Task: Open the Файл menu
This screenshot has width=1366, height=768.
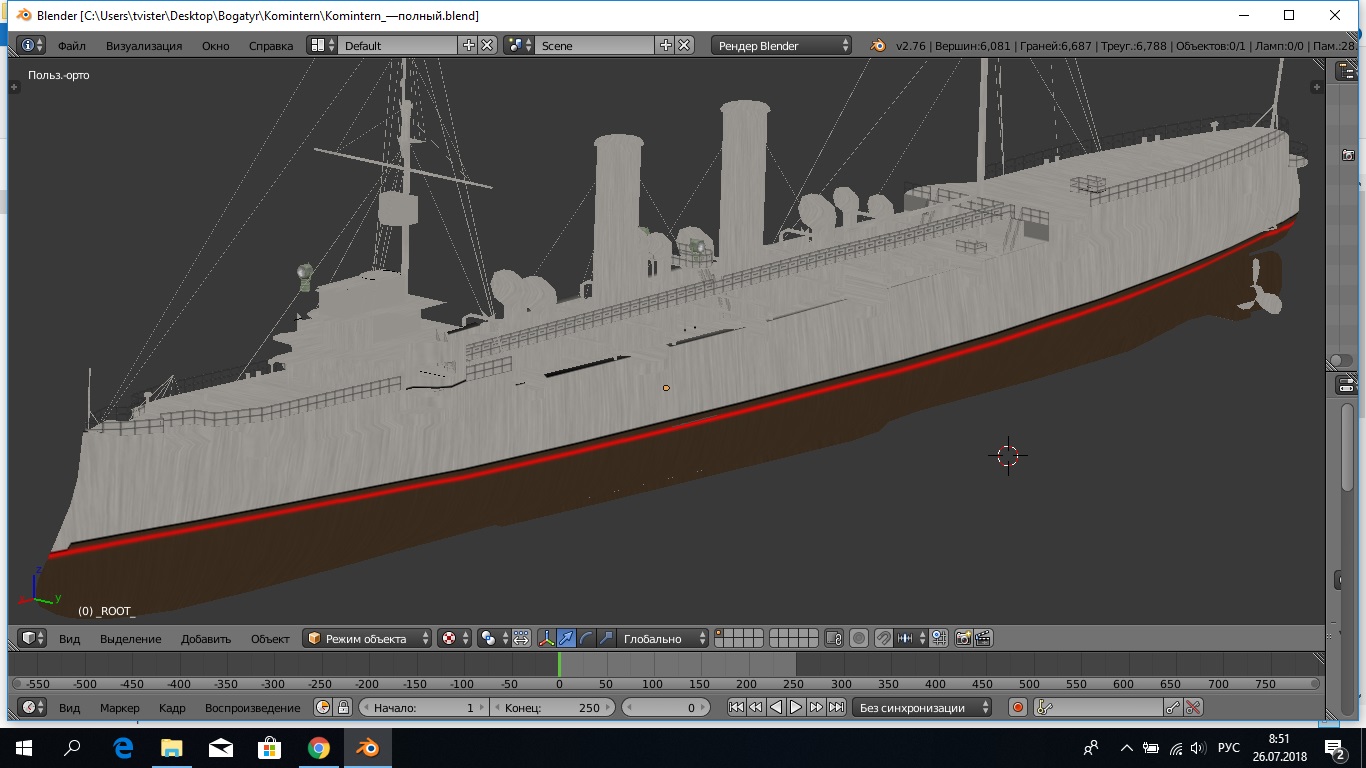Action: (71, 45)
